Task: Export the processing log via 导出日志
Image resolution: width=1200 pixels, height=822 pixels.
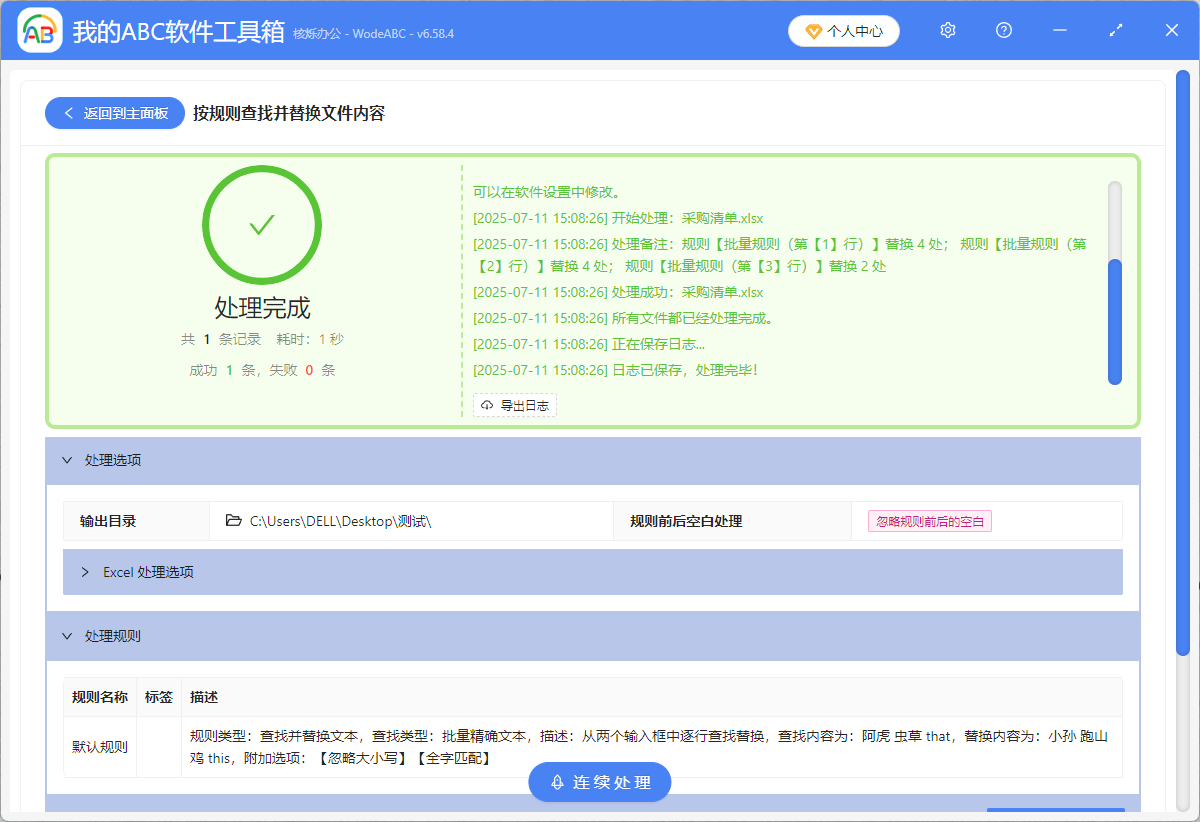Action: point(514,405)
